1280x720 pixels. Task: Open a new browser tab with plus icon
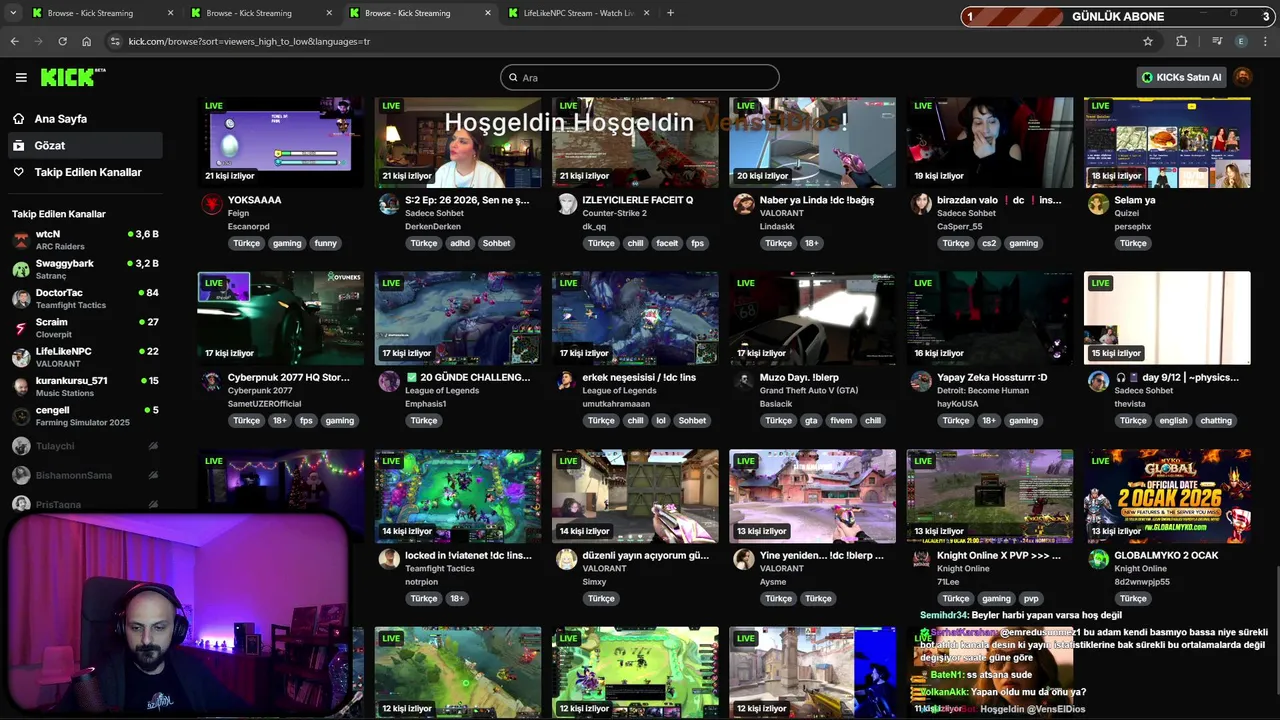[670, 13]
